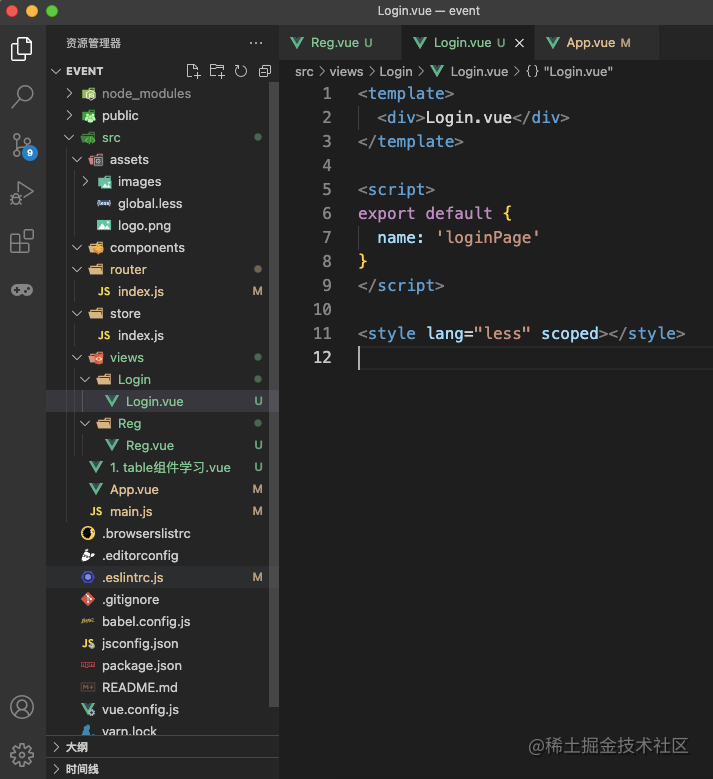Click the explorer vertical scrollbar
The height and width of the screenshot is (779, 713).
tap(274, 394)
